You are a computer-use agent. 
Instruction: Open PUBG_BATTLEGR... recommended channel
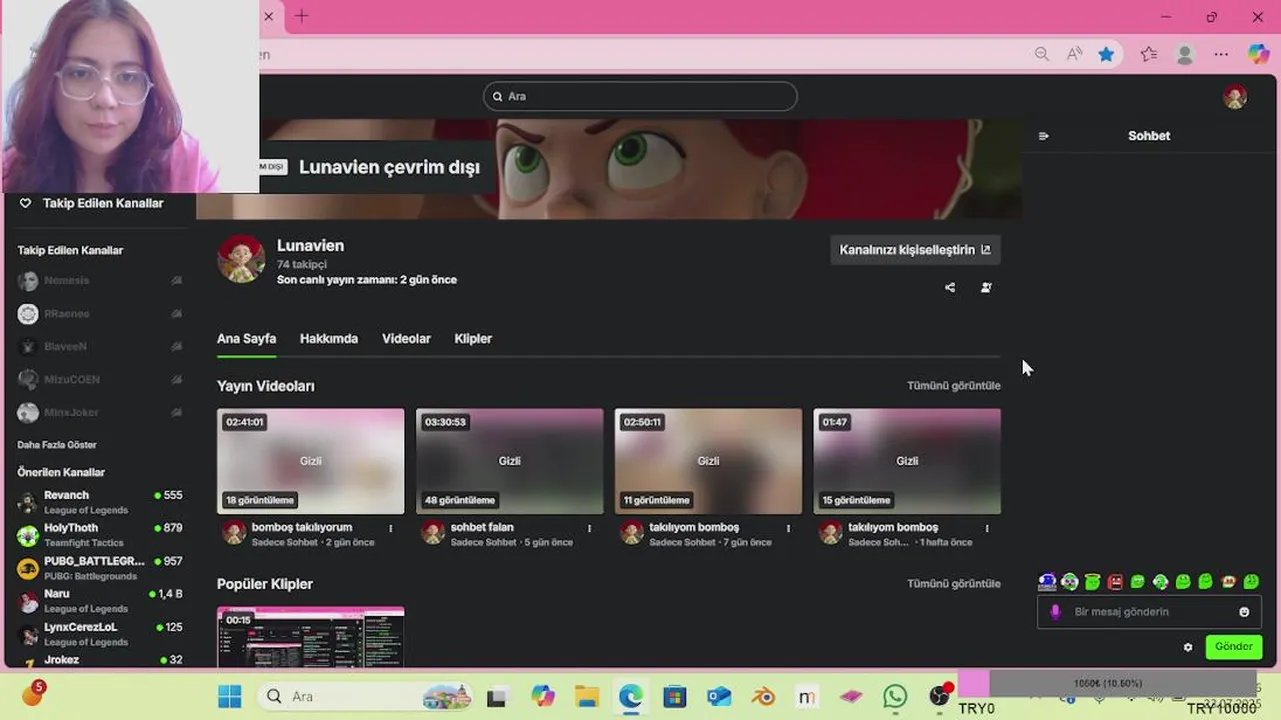click(x=100, y=568)
